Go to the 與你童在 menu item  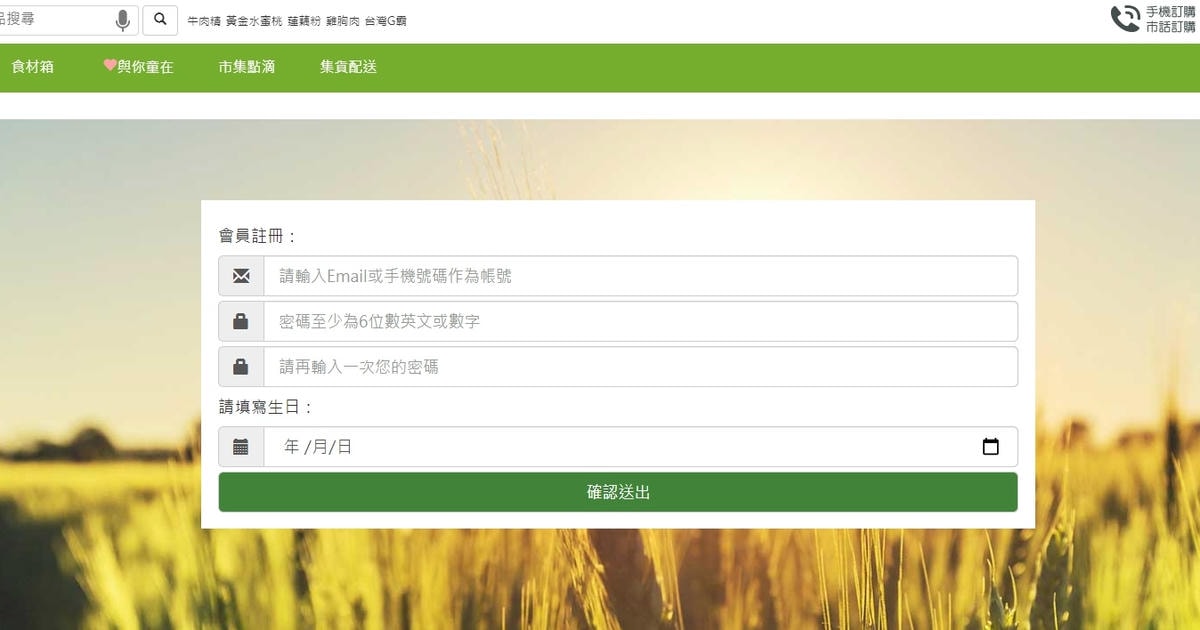click(x=138, y=67)
